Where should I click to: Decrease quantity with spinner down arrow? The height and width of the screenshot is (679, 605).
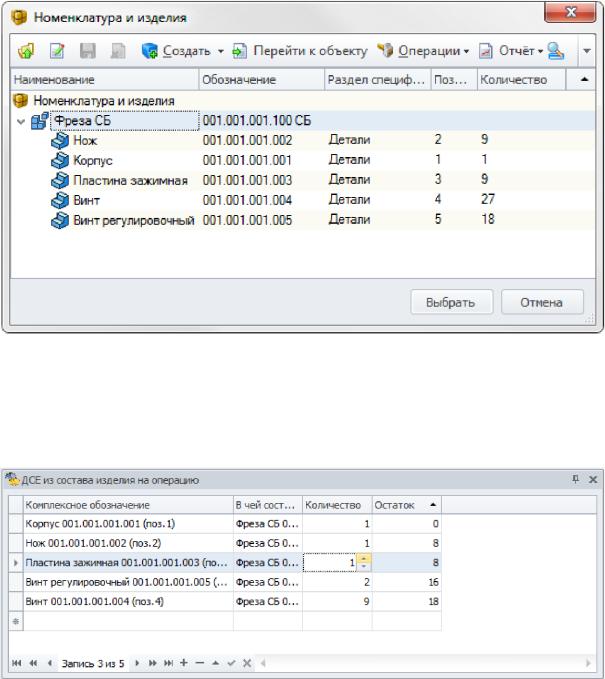tap(364, 567)
